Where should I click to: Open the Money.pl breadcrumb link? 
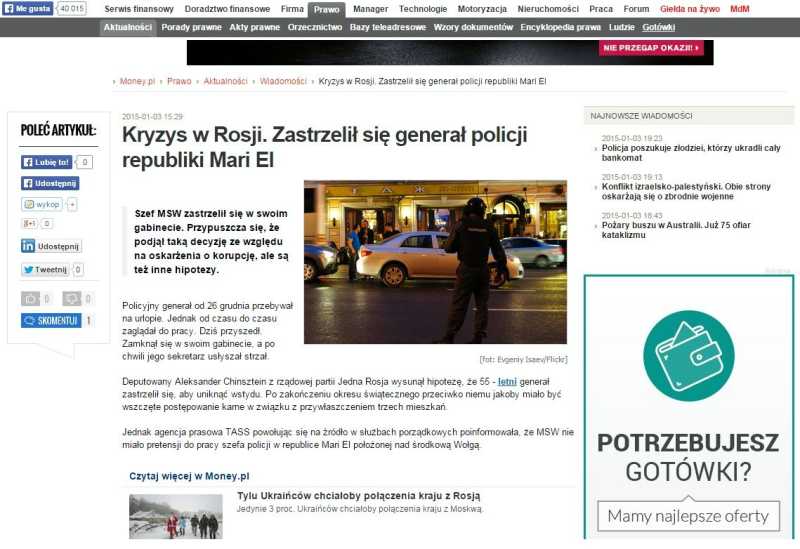click(137, 81)
